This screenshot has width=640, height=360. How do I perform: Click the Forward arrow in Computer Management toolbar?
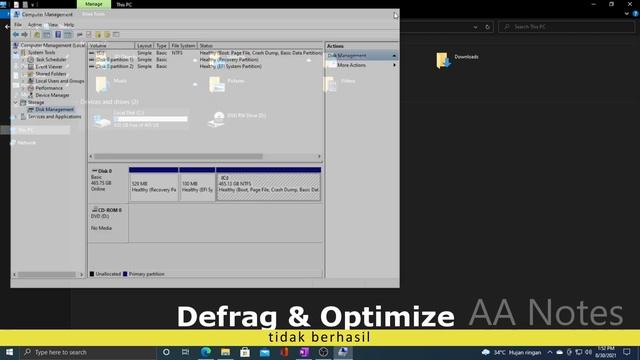click(x=24, y=35)
